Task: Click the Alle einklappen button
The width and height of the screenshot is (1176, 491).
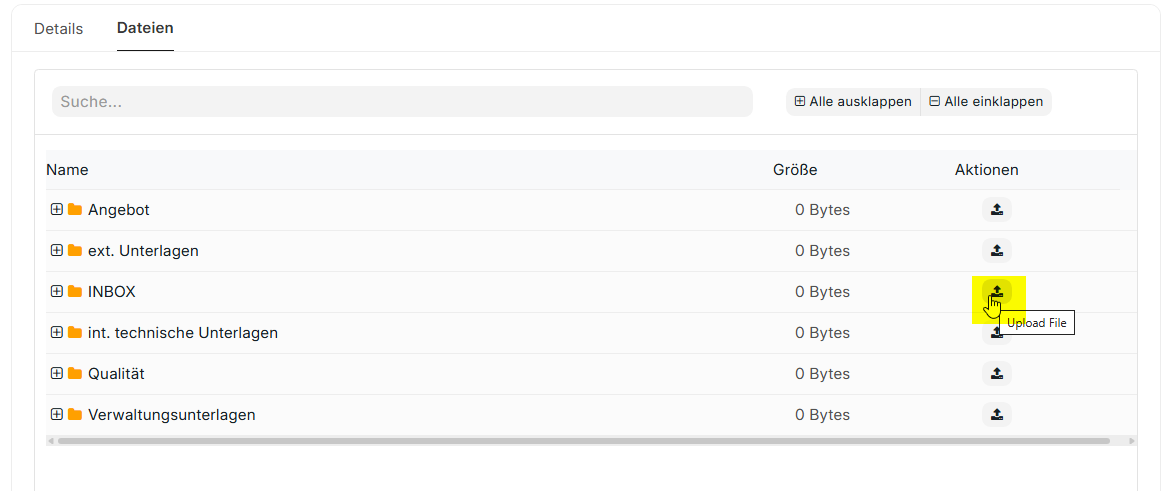Action: point(986,102)
